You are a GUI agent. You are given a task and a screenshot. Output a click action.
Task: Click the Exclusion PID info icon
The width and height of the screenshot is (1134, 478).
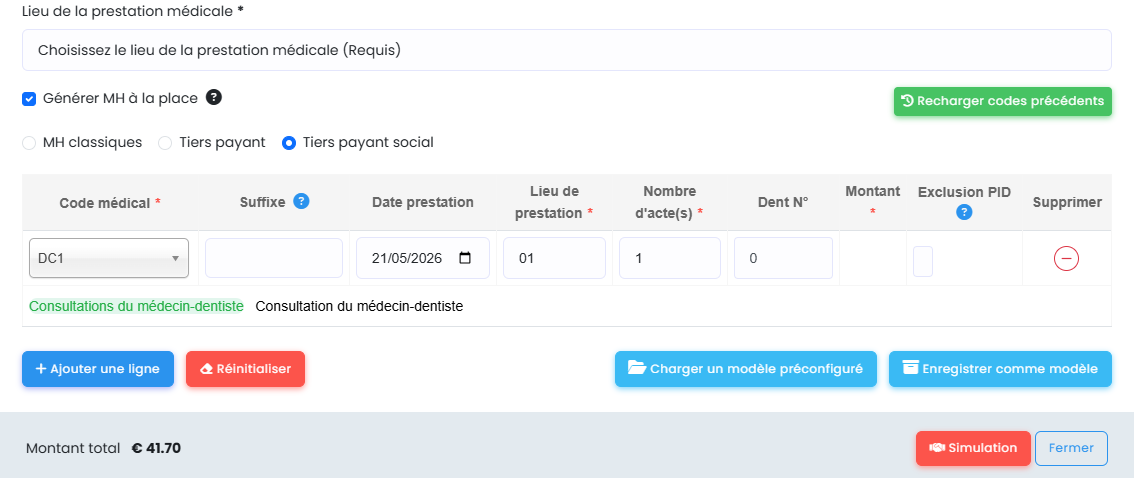(963, 213)
